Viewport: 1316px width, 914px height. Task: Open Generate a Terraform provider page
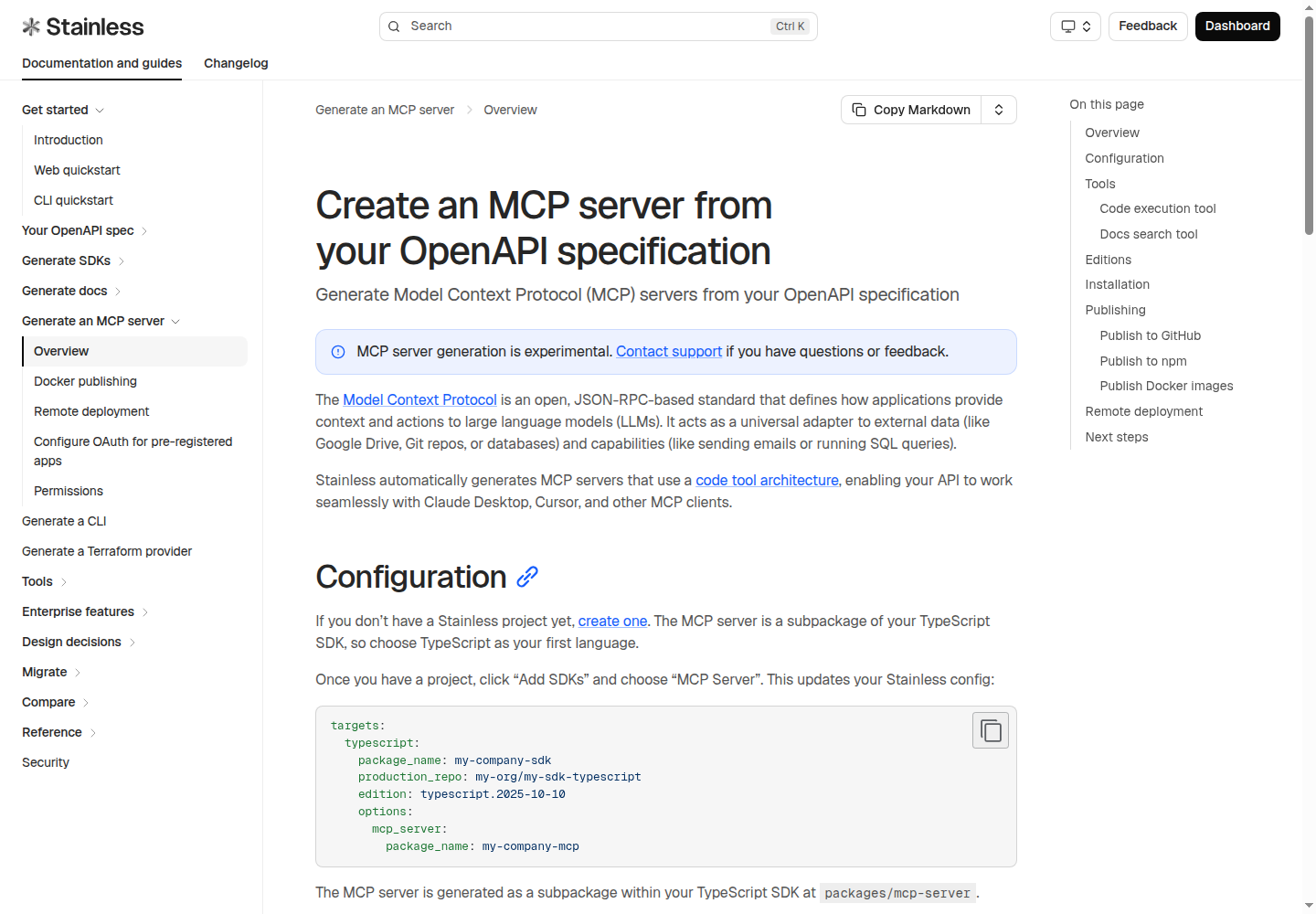pos(107,551)
